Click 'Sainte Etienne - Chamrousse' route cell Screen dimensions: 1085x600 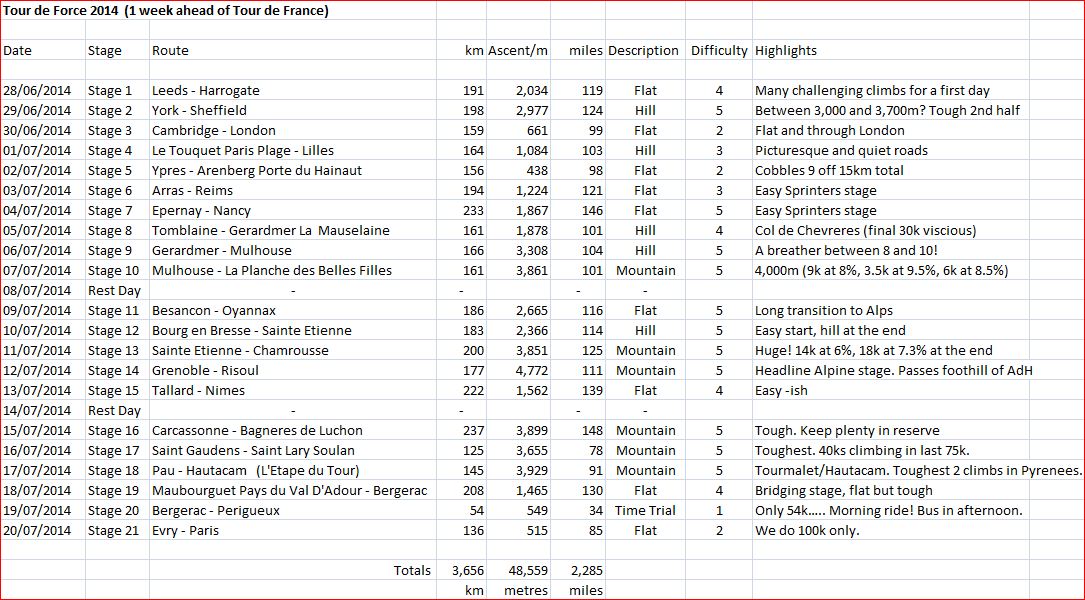240,352
